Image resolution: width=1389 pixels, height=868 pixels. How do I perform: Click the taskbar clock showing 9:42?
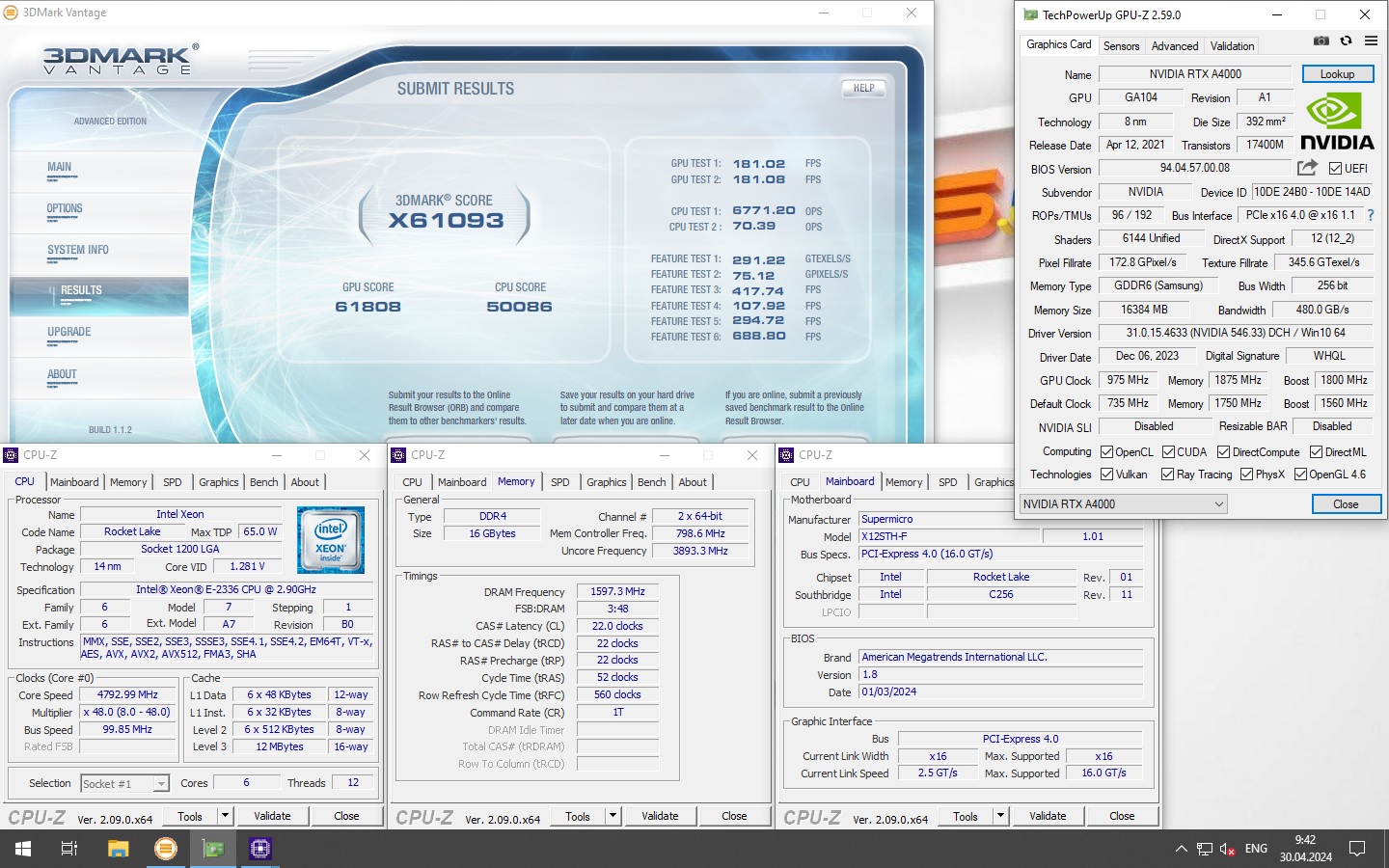coord(1305,849)
